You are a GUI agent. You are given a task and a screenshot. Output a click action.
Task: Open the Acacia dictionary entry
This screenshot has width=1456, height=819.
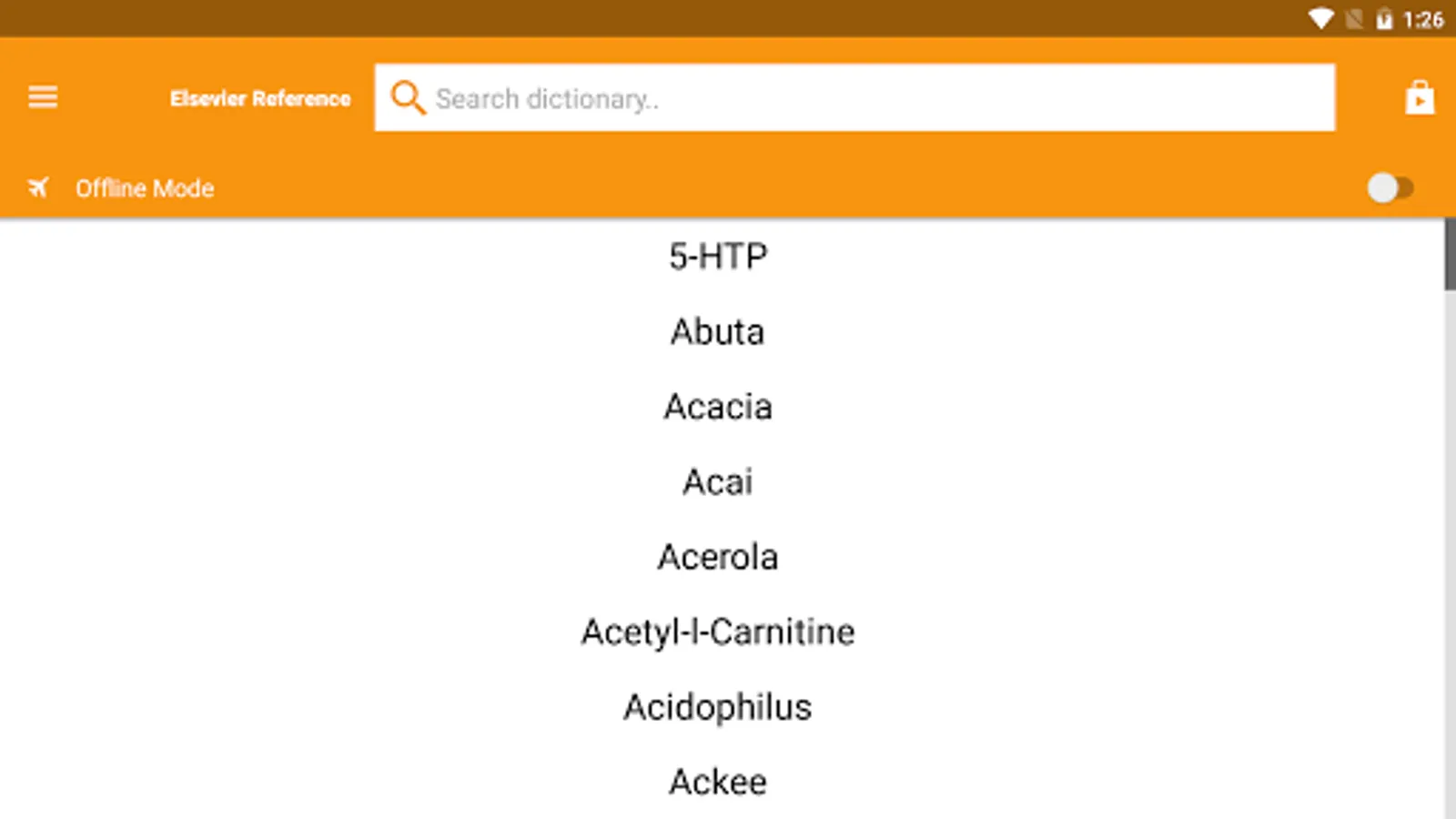coord(718,407)
